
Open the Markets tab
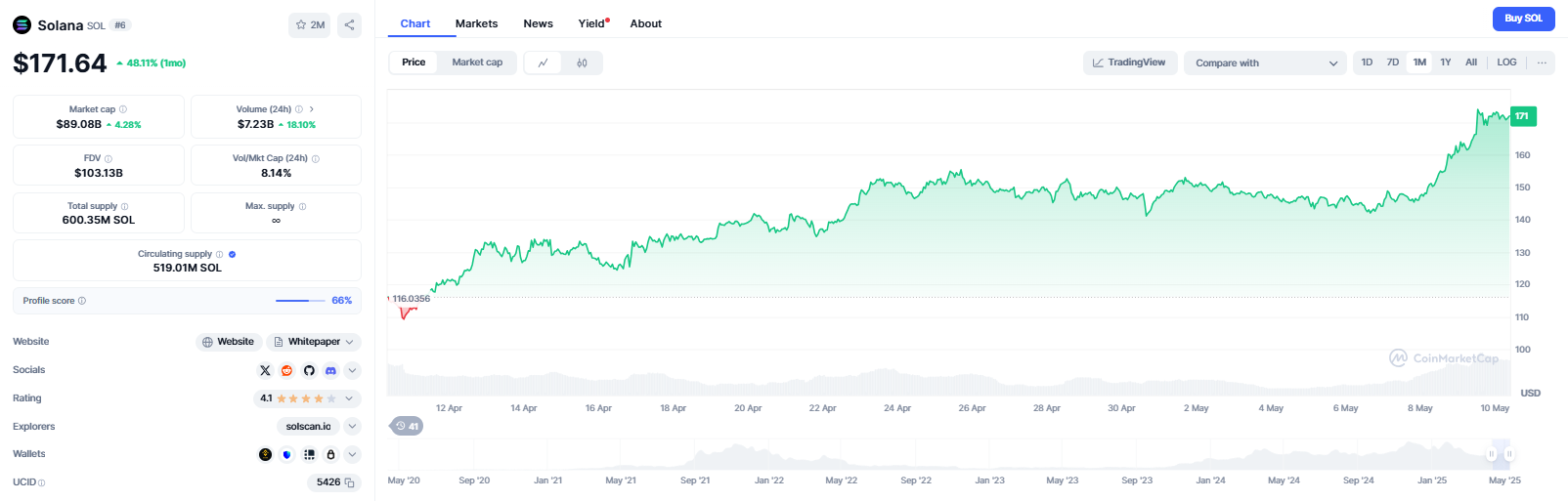tap(476, 23)
